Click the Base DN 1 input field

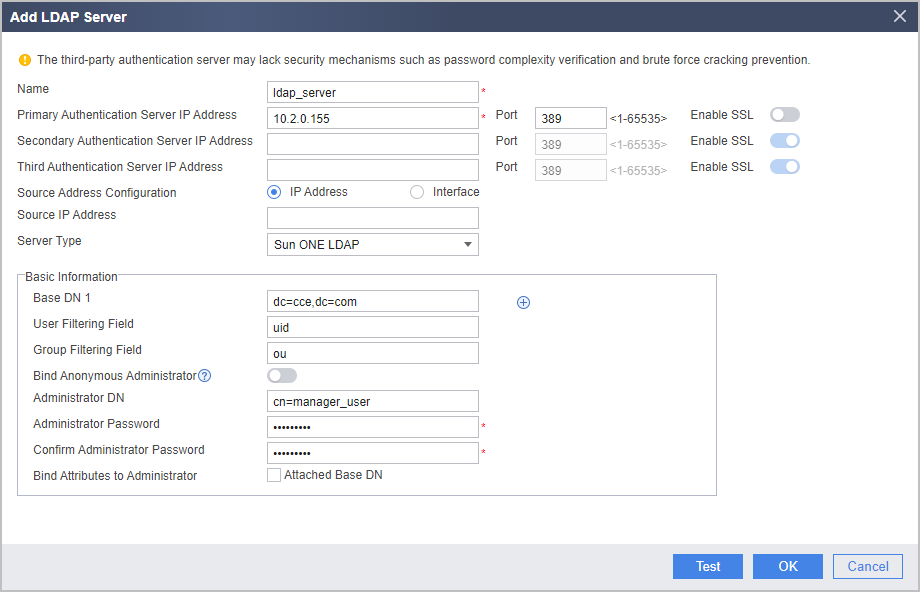point(373,301)
